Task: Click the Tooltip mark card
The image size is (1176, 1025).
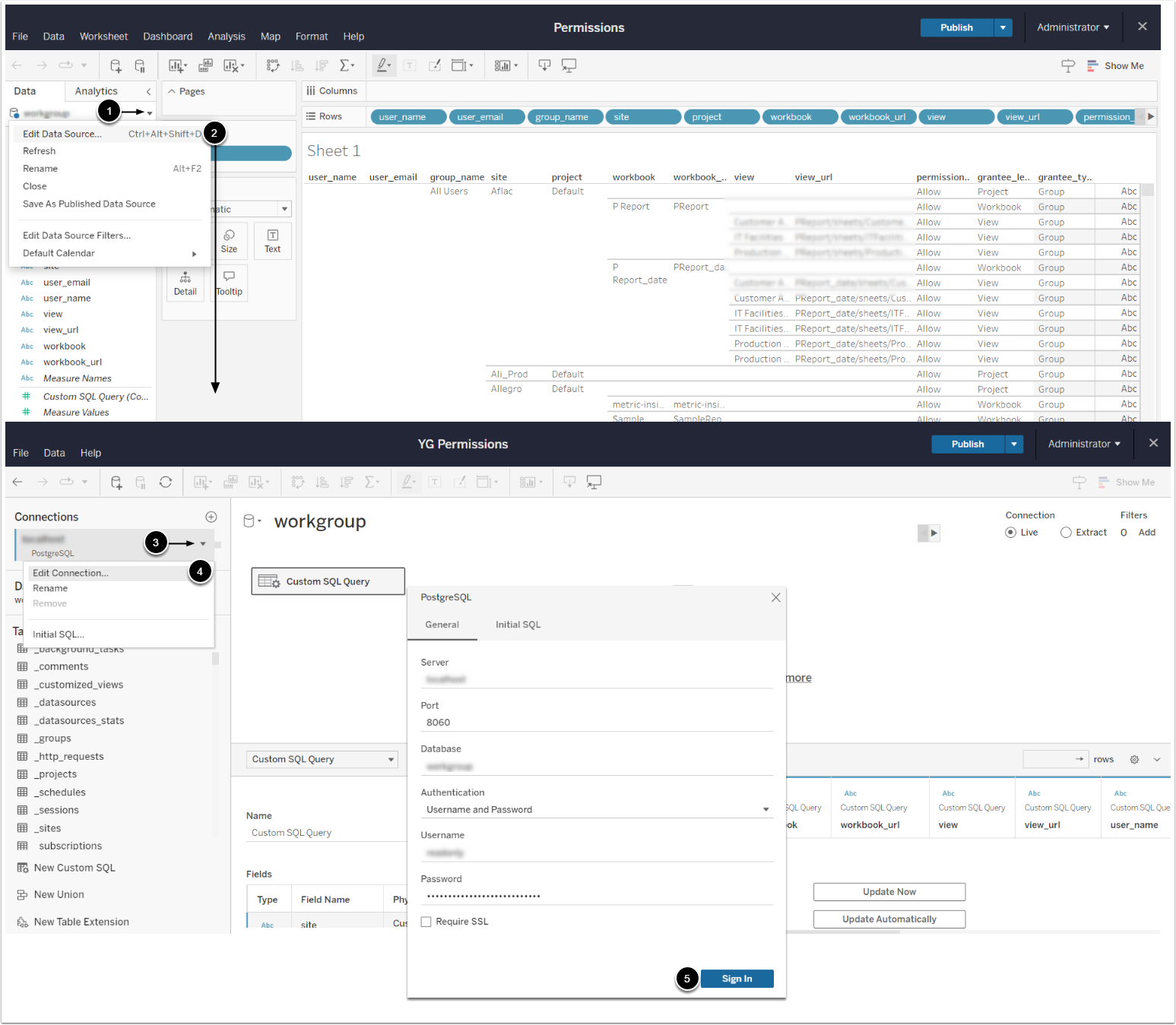Action: point(229,283)
